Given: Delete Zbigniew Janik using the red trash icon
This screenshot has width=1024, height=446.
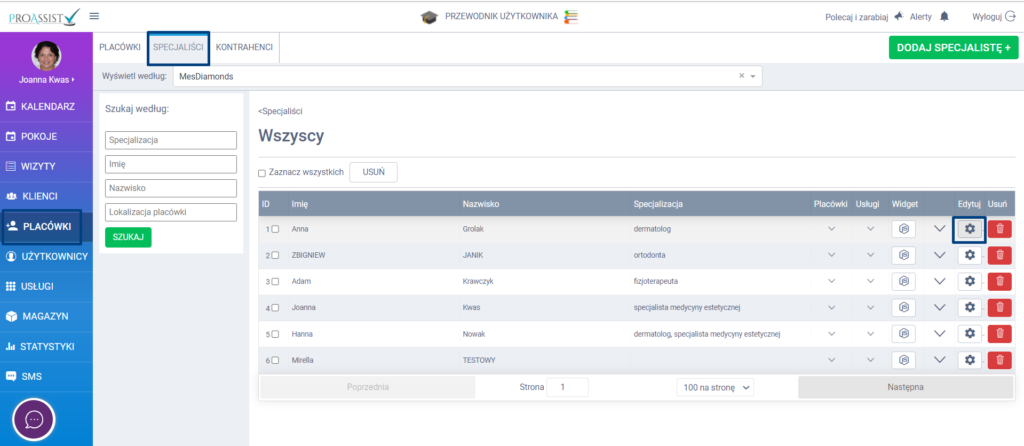Looking at the screenshot, I should tap(999, 255).
